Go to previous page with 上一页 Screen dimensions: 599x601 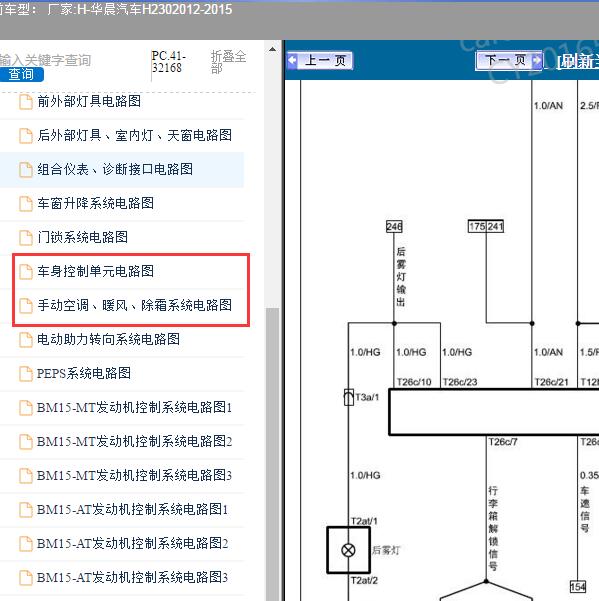[320, 61]
